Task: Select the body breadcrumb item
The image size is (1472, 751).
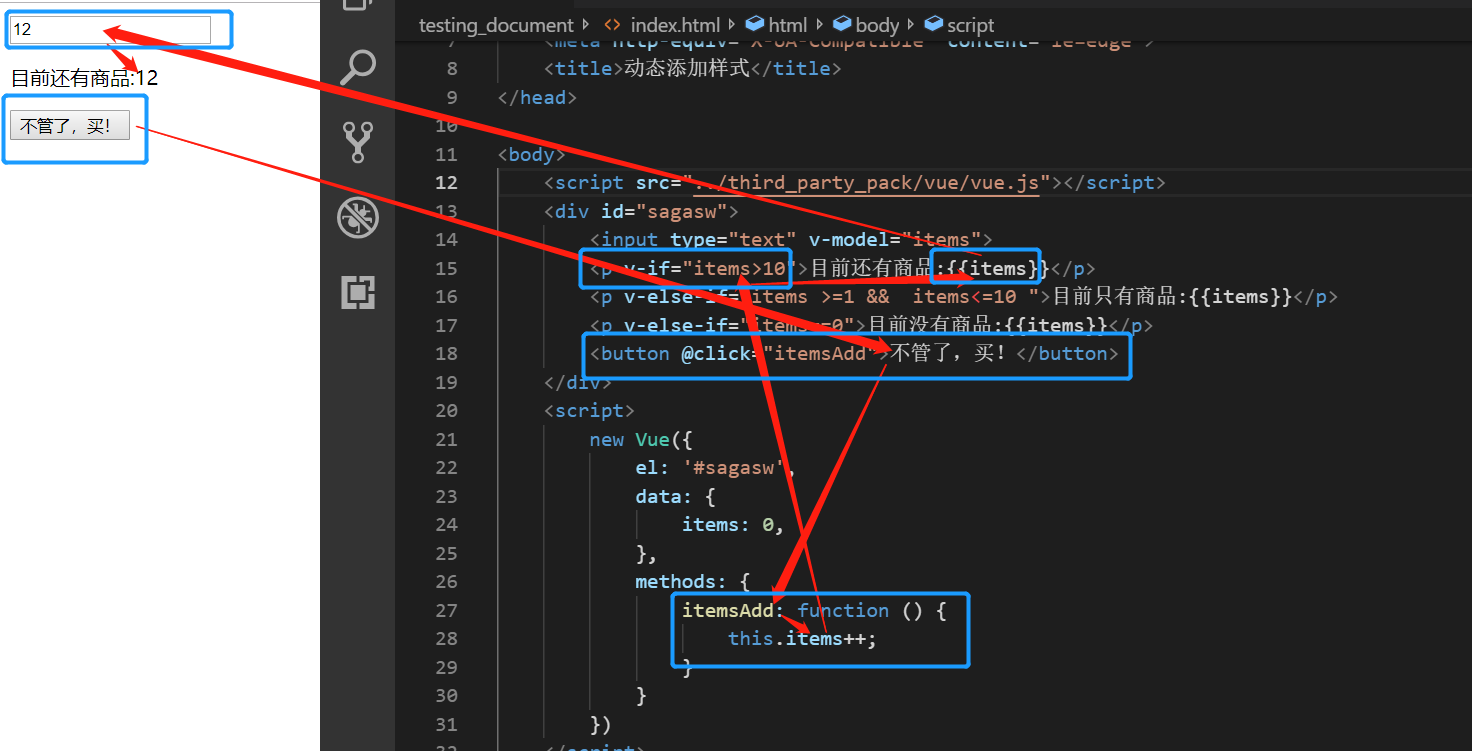Action: point(866,25)
